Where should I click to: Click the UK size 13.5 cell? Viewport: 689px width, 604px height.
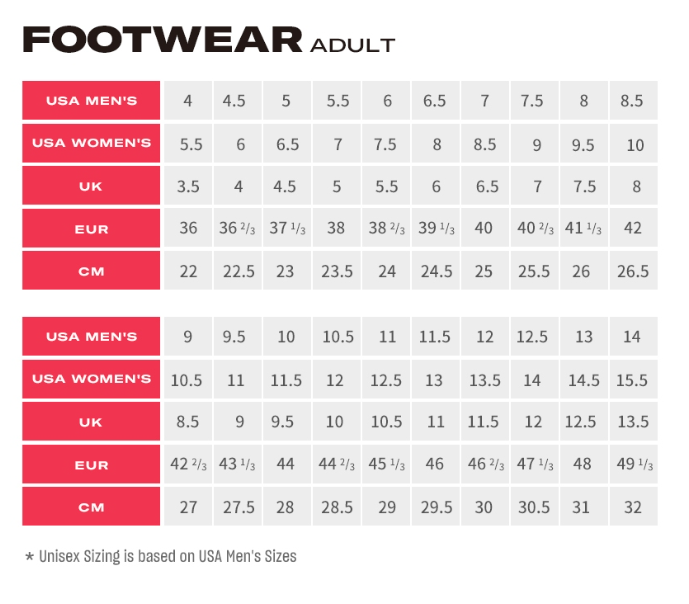[633, 422]
